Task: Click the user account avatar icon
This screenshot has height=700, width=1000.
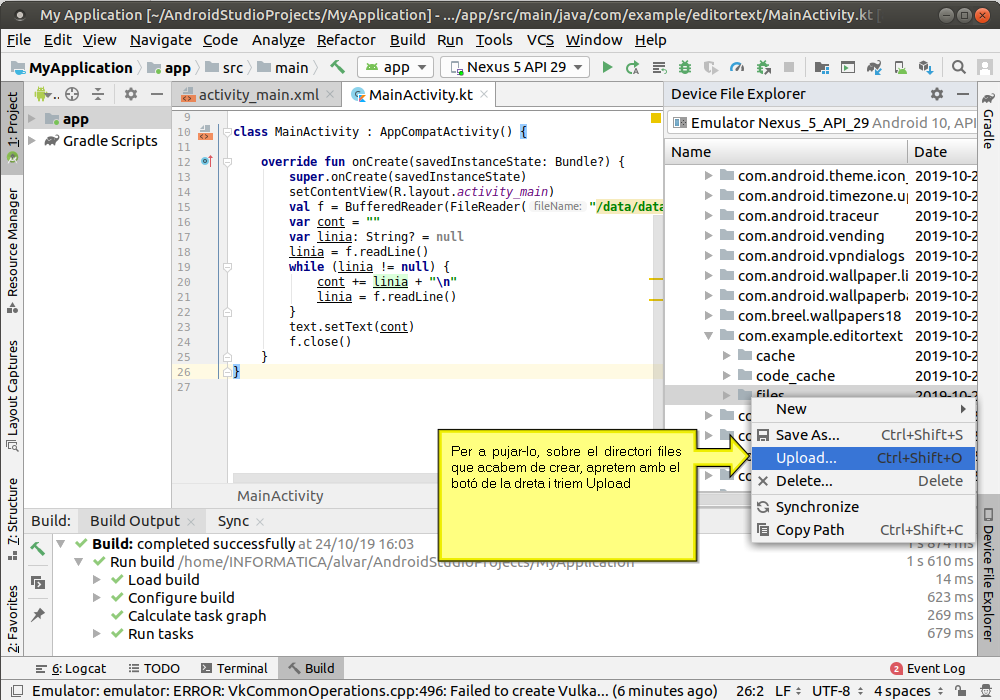Action: click(x=985, y=67)
